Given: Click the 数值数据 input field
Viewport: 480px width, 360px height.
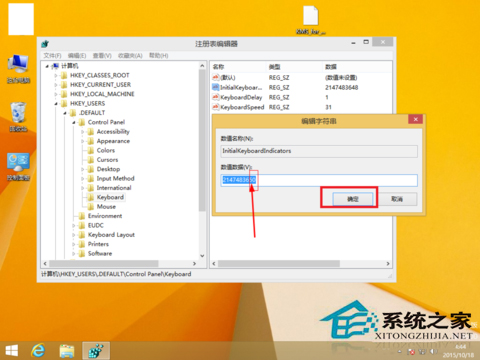Looking at the screenshot, I should (319, 180).
